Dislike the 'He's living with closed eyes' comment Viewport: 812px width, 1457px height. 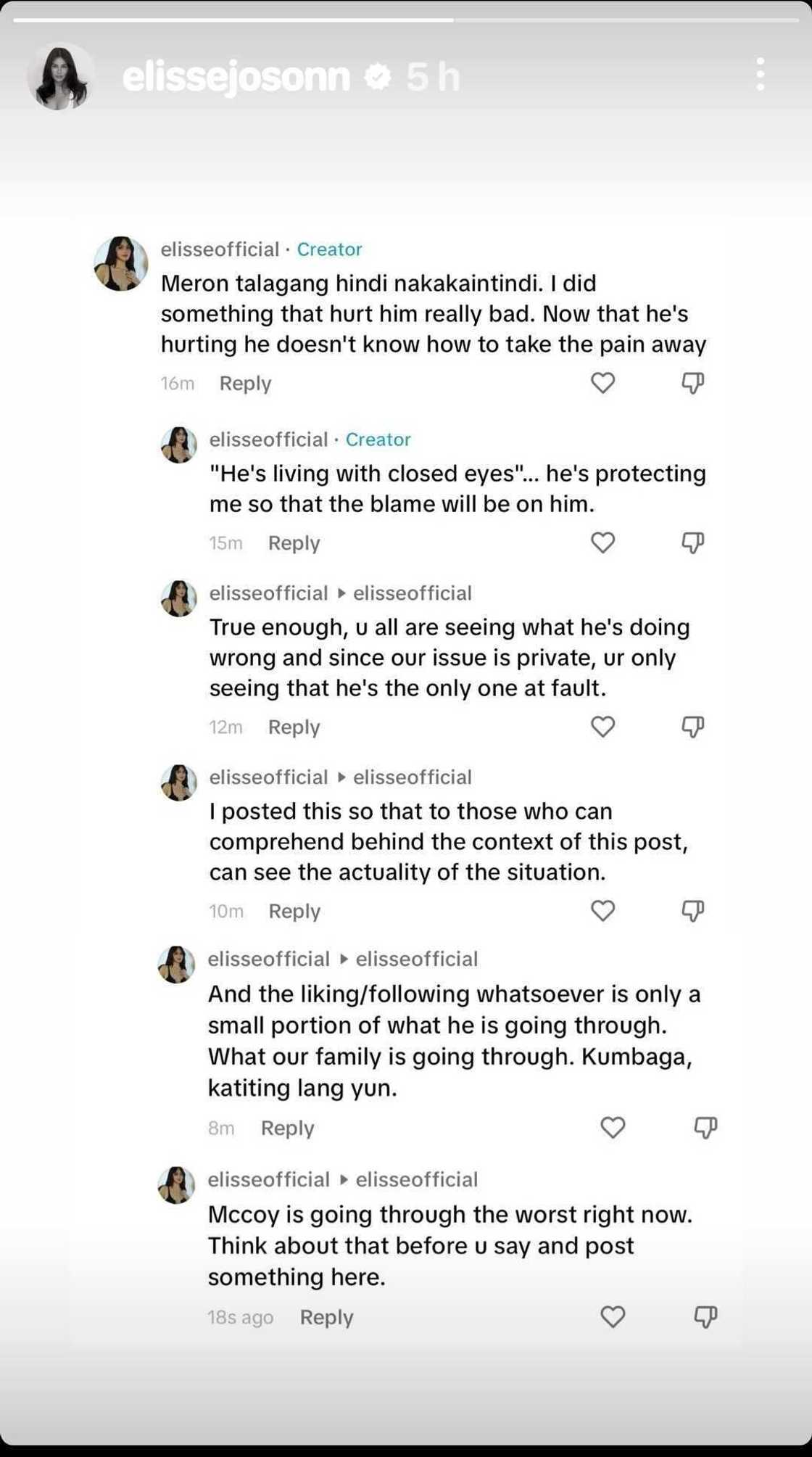tap(692, 542)
